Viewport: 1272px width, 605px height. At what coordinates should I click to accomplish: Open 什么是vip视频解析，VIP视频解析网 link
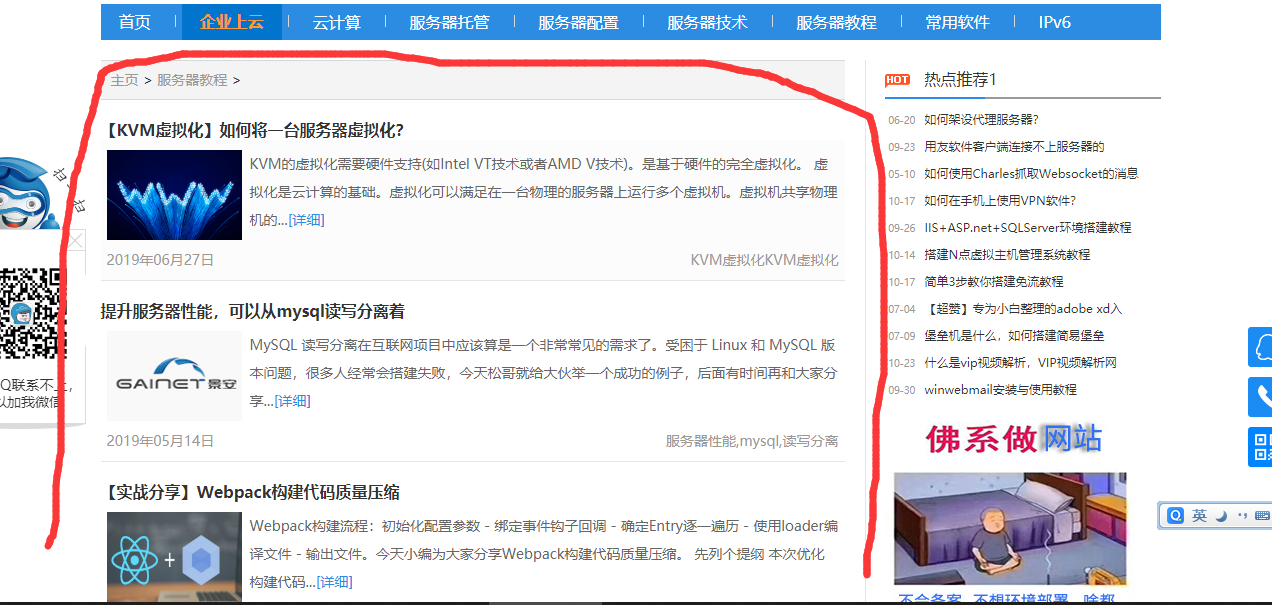click(1020, 363)
